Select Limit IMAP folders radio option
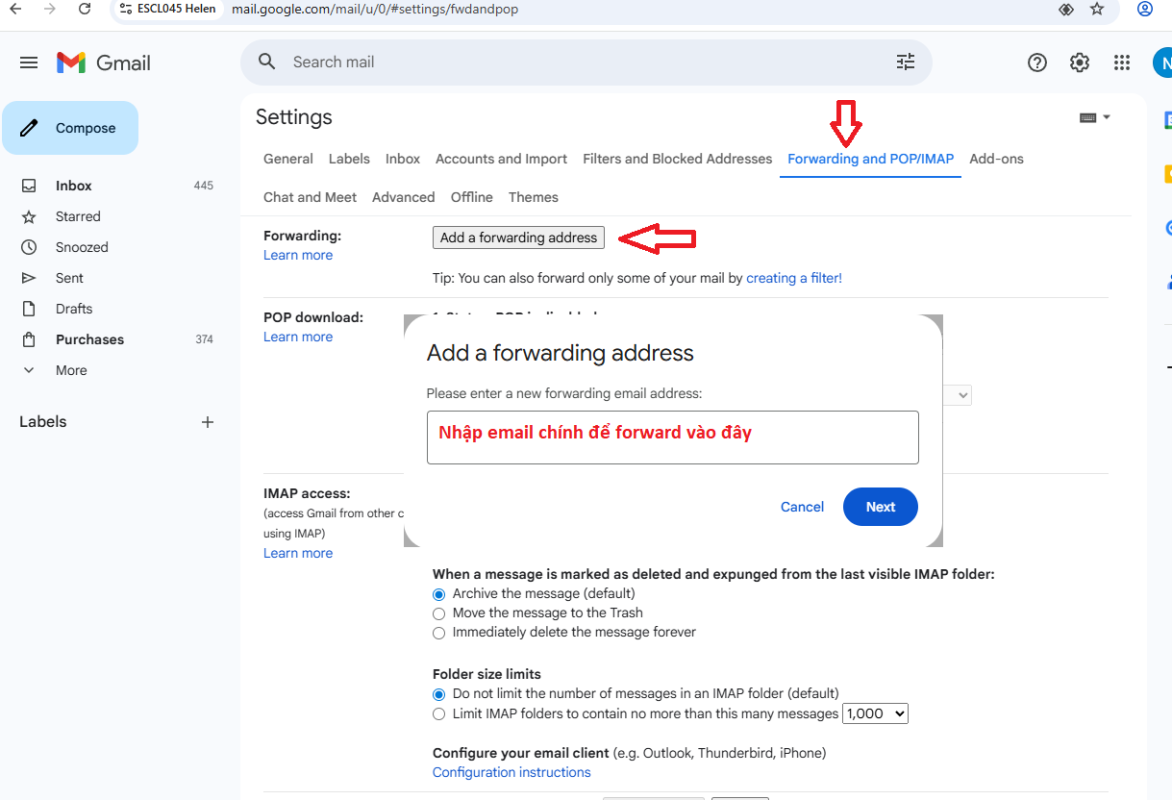 click(x=439, y=714)
